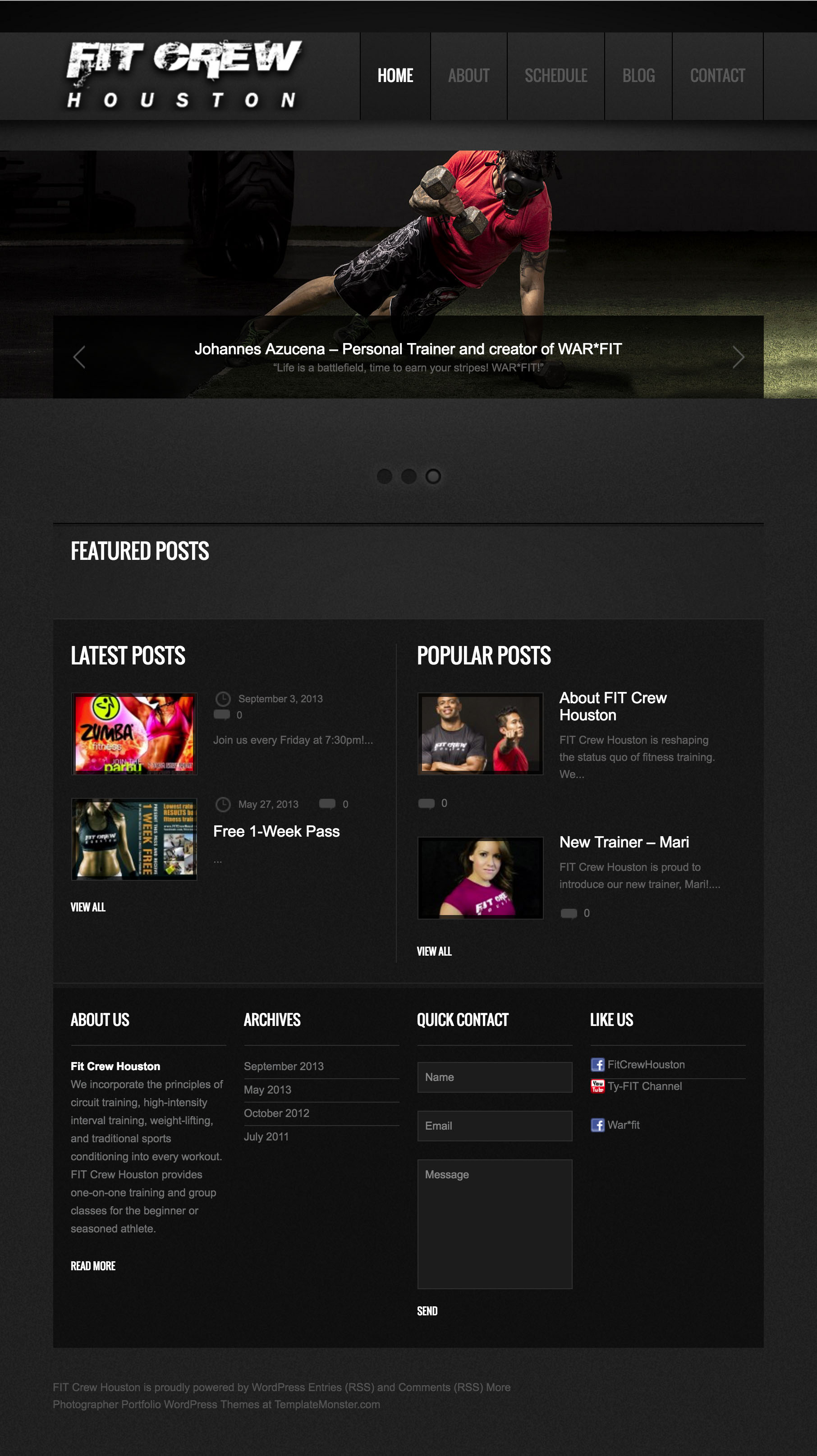817x1456 pixels.
Task: Click View All under Popular Posts
Action: [x=434, y=951]
